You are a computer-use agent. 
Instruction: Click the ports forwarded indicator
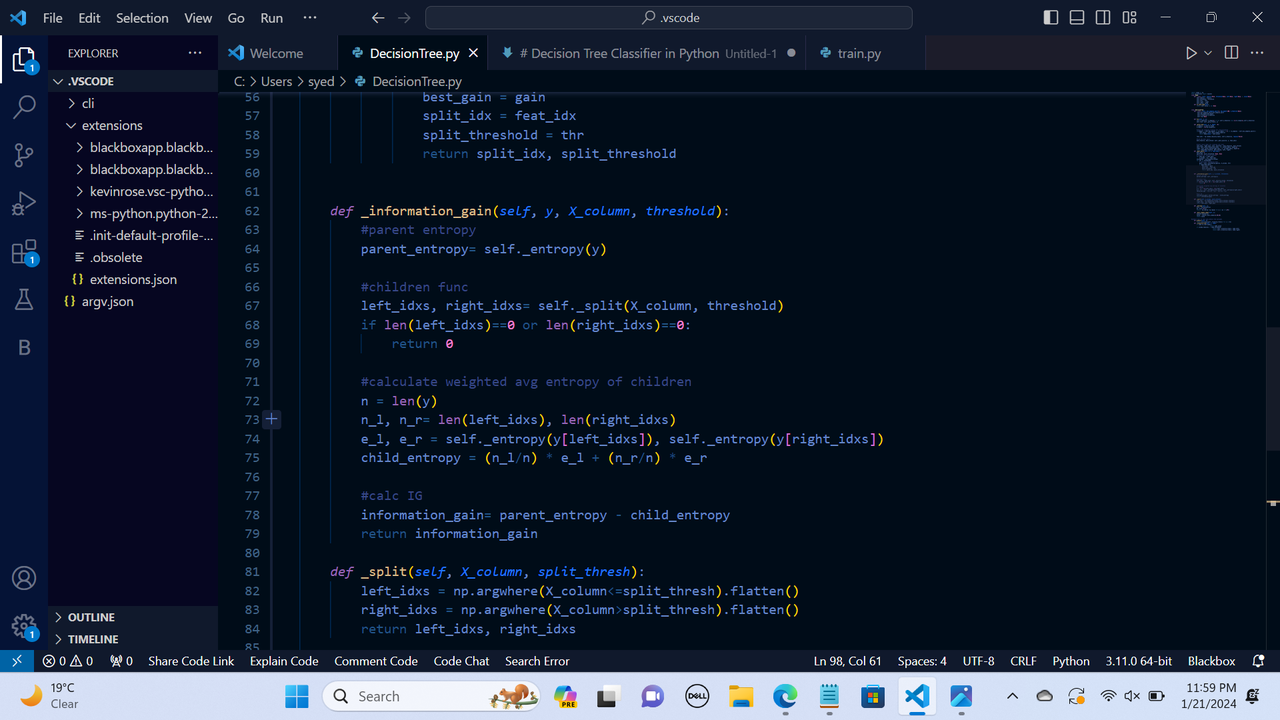[121, 661]
